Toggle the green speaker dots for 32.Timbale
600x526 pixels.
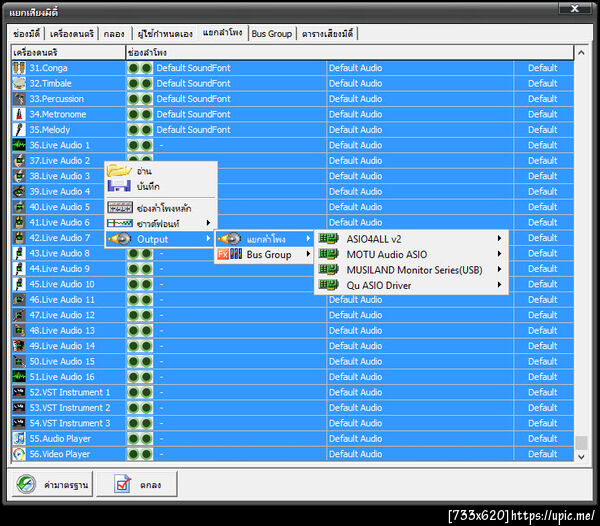[x=140, y=83]
